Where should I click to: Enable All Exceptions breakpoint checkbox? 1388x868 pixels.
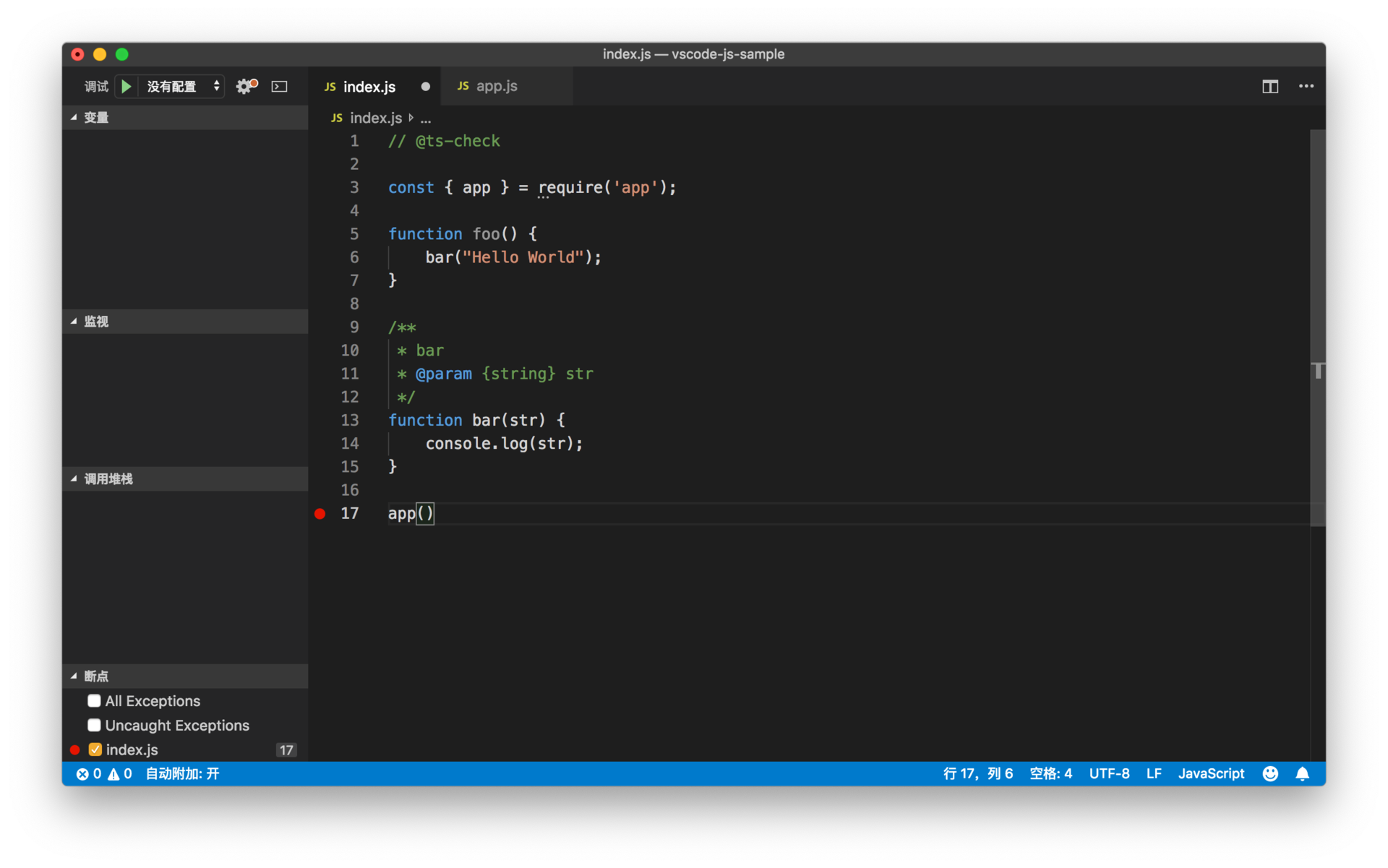point(94,701)
